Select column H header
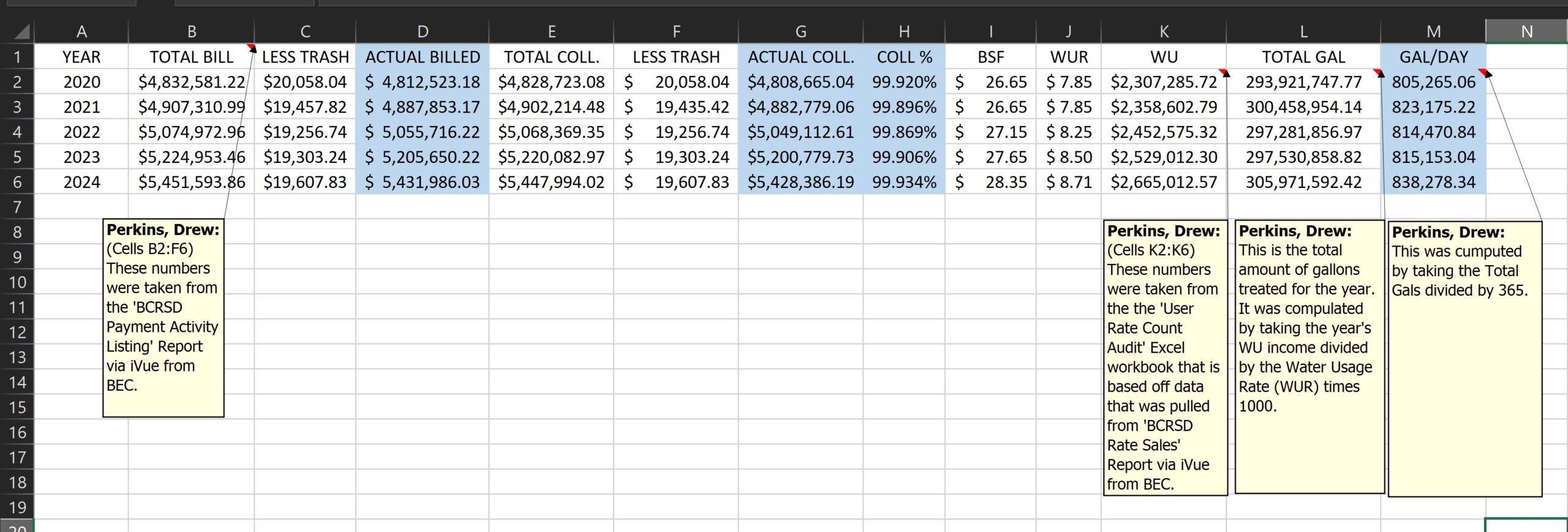1568x532 pixels. (903, 31)
